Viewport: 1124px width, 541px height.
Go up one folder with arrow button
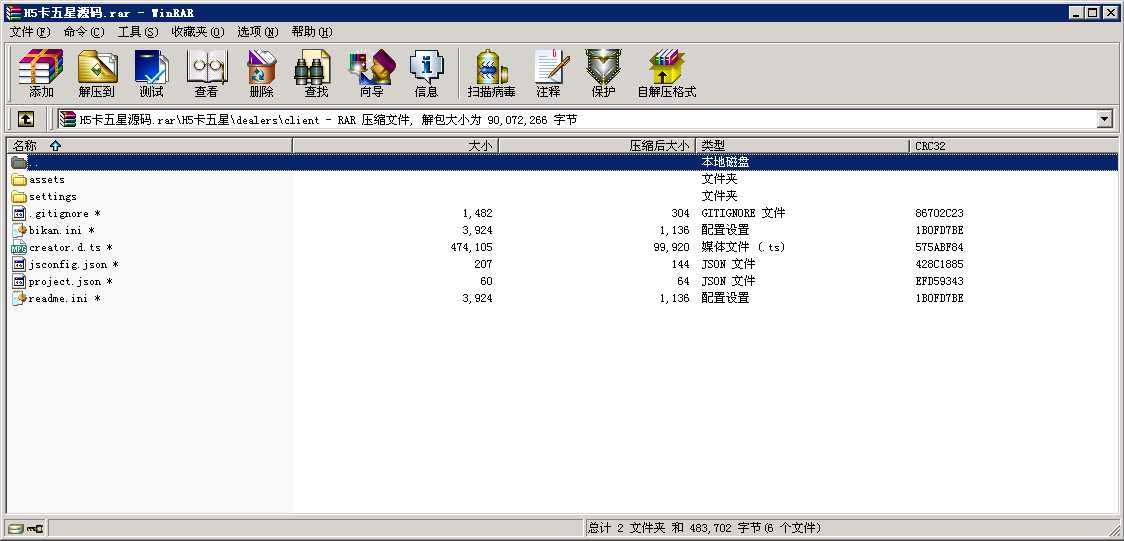coord(26,119)
